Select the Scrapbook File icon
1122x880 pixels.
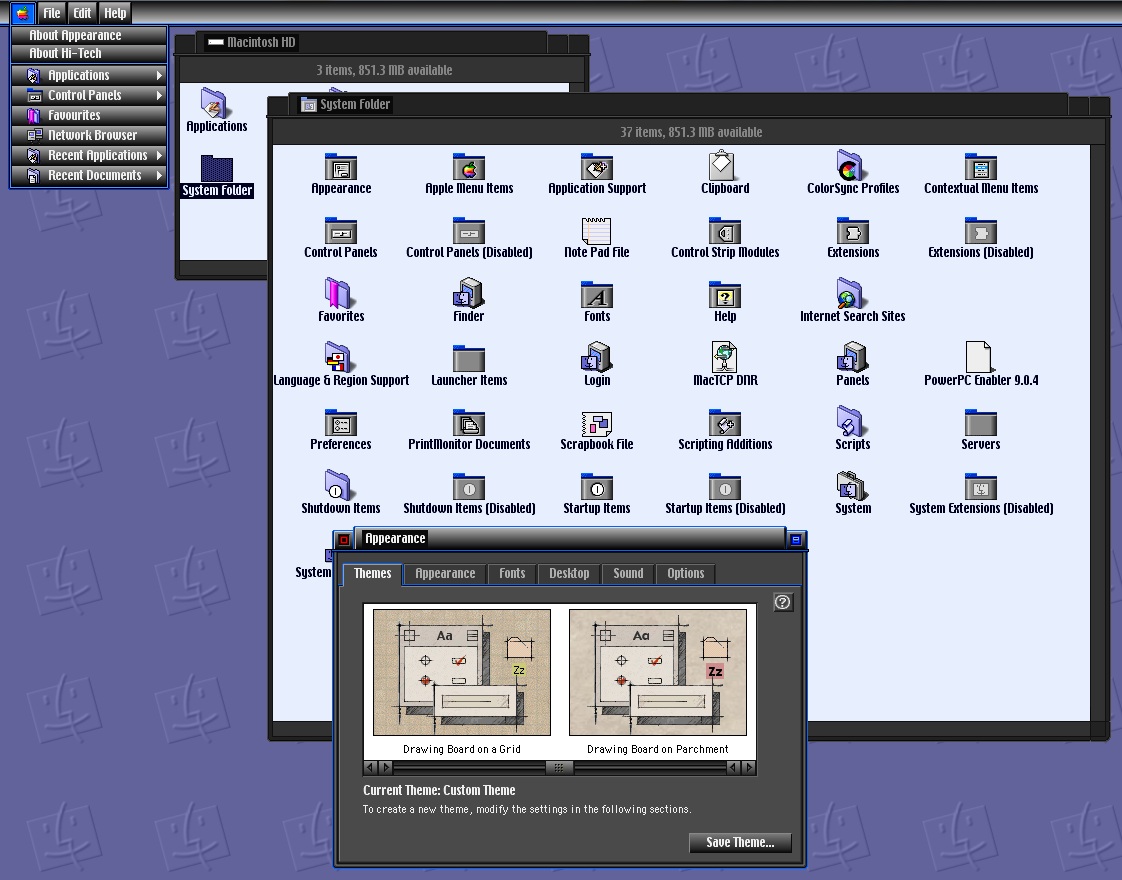[x=597, y=423]
